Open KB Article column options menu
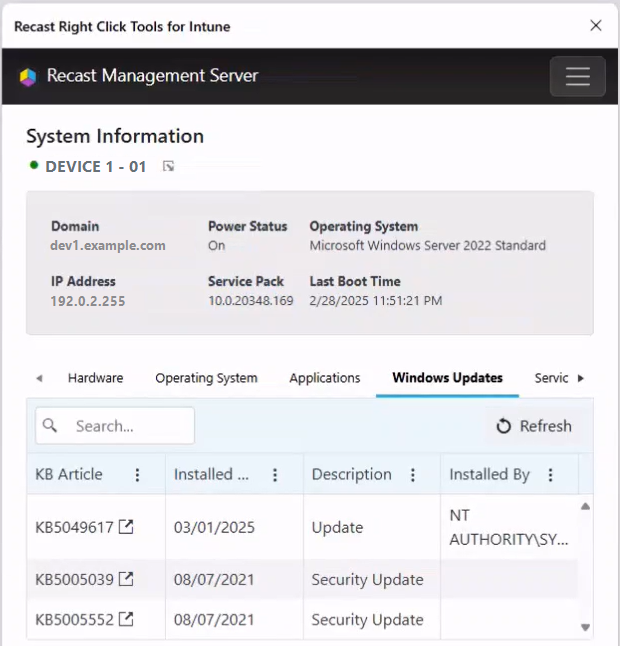Screen dimensions: 620x646 pos(138,475)
